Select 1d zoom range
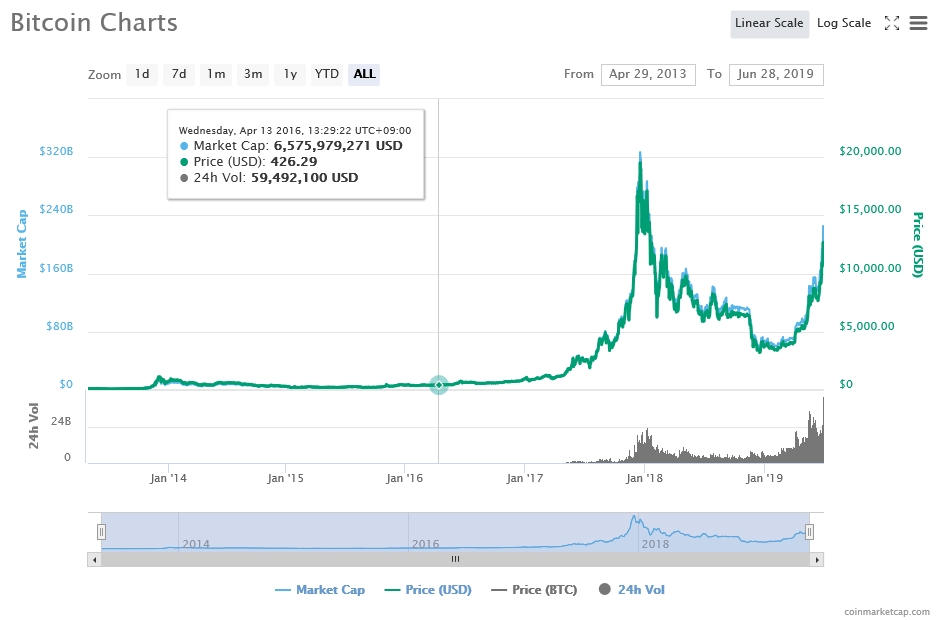 pos(142,74)
